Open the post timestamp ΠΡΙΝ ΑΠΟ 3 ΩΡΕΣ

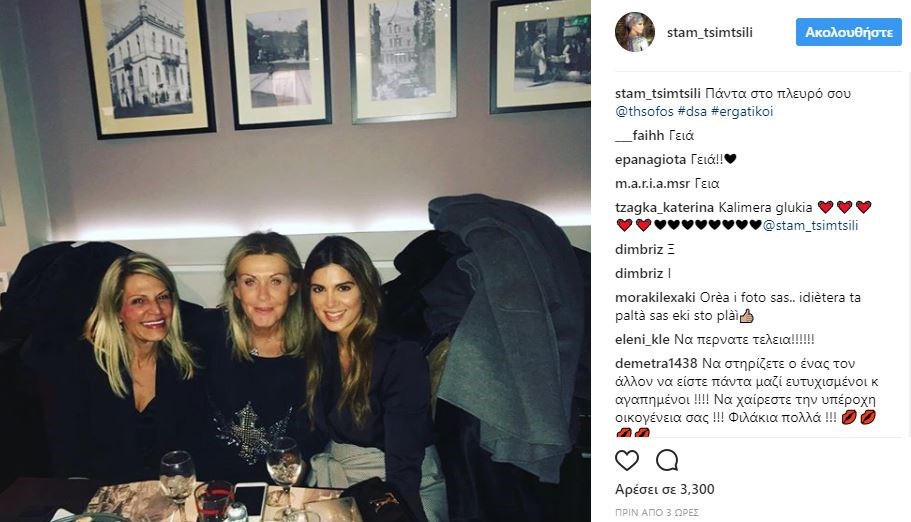click(657, 513)
